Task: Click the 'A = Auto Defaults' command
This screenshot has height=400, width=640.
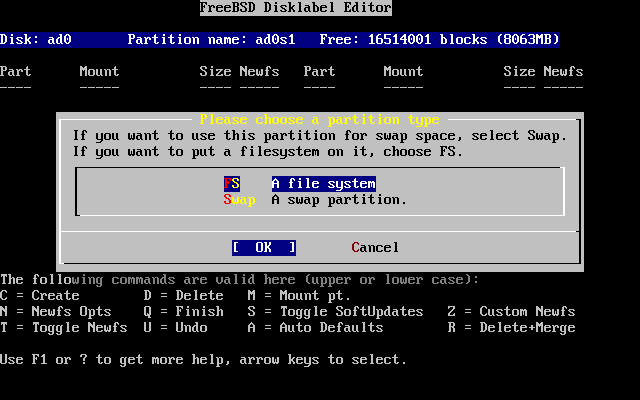Action: click(315, 327)
